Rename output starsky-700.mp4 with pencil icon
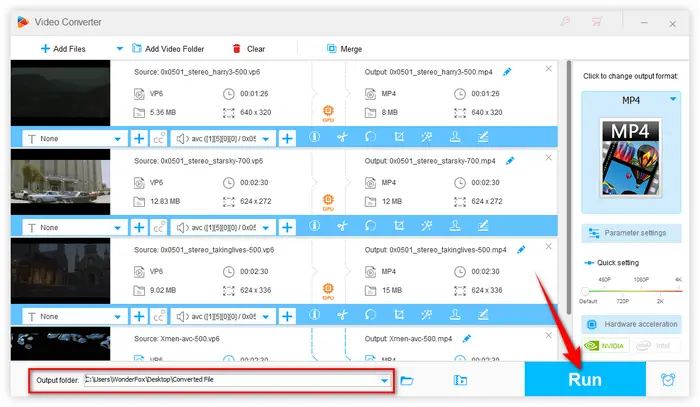 click(510, 161)
